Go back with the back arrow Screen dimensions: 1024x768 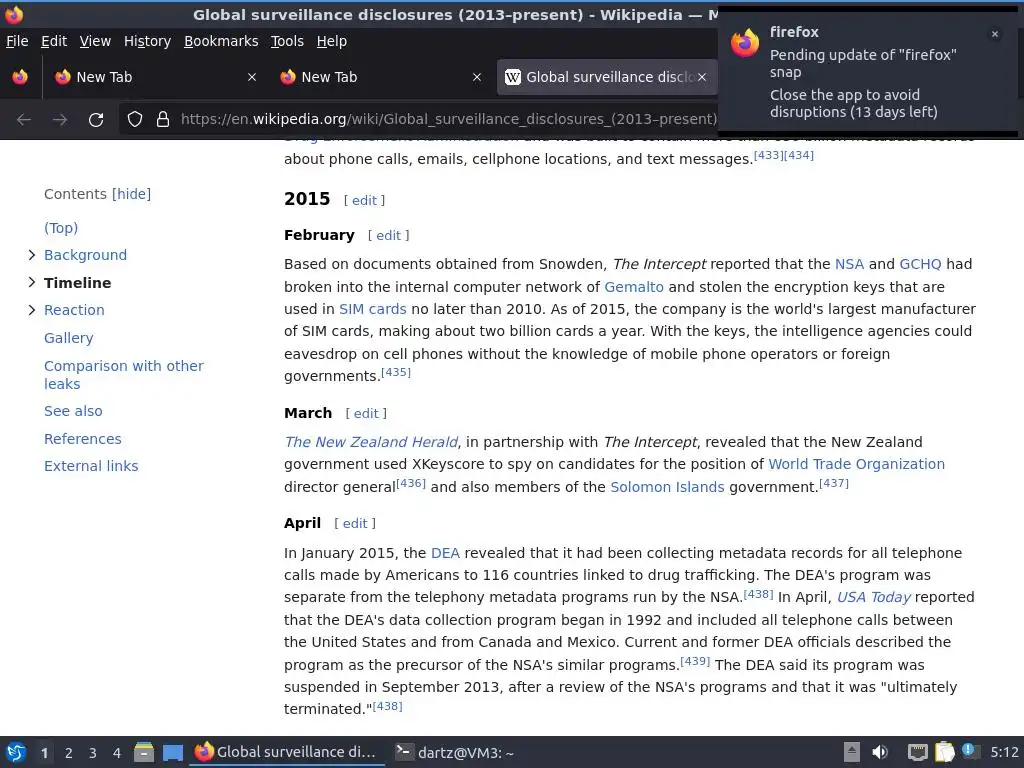24,120
